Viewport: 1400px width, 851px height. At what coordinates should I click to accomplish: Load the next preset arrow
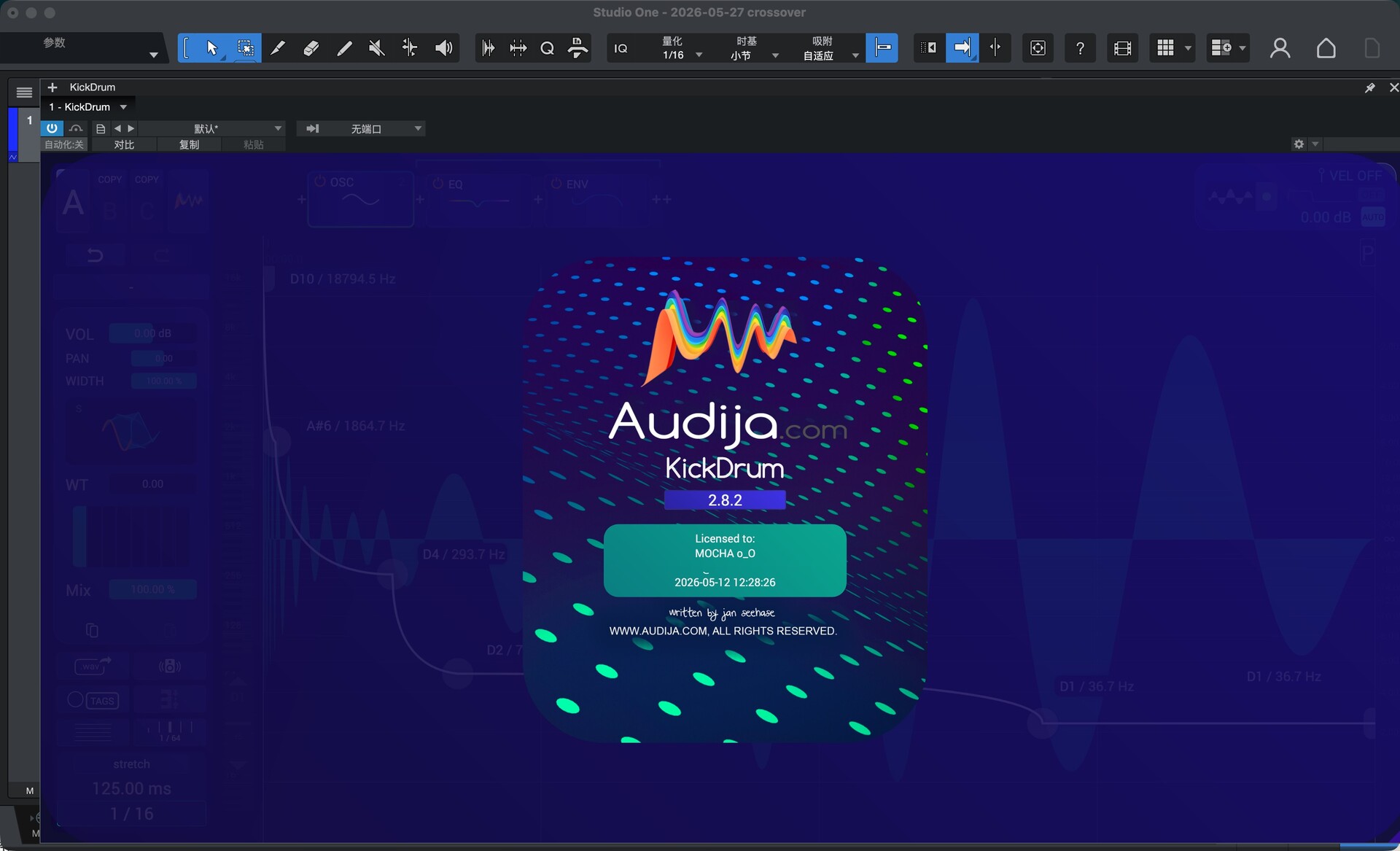pos(131,128)
